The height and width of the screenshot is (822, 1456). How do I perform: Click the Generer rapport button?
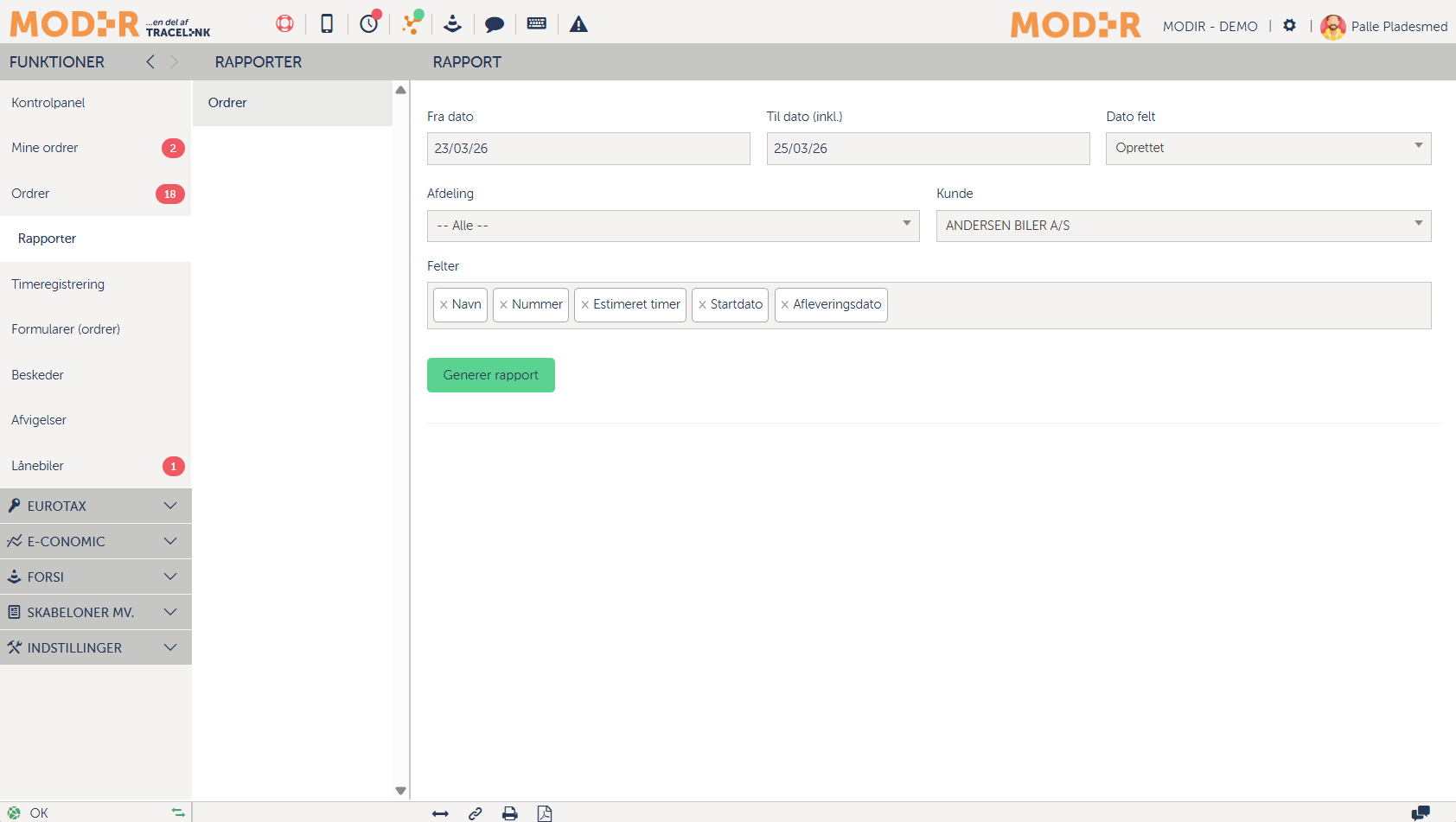point(490,375)
